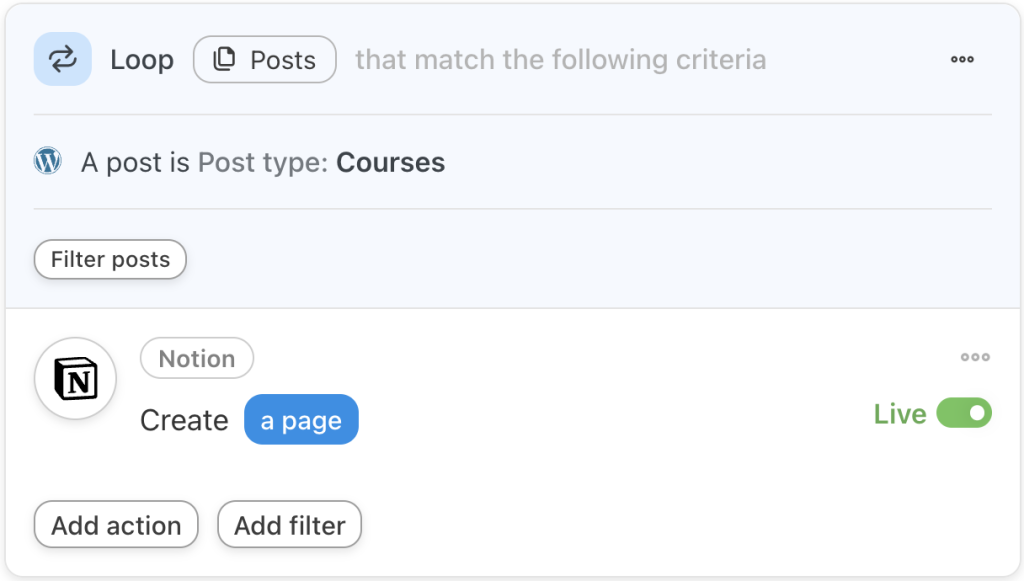This screenshot has height=581, width=1024.
Task: Disable the Live toggle on the Notion action
Action: click(x=962, y=413)
